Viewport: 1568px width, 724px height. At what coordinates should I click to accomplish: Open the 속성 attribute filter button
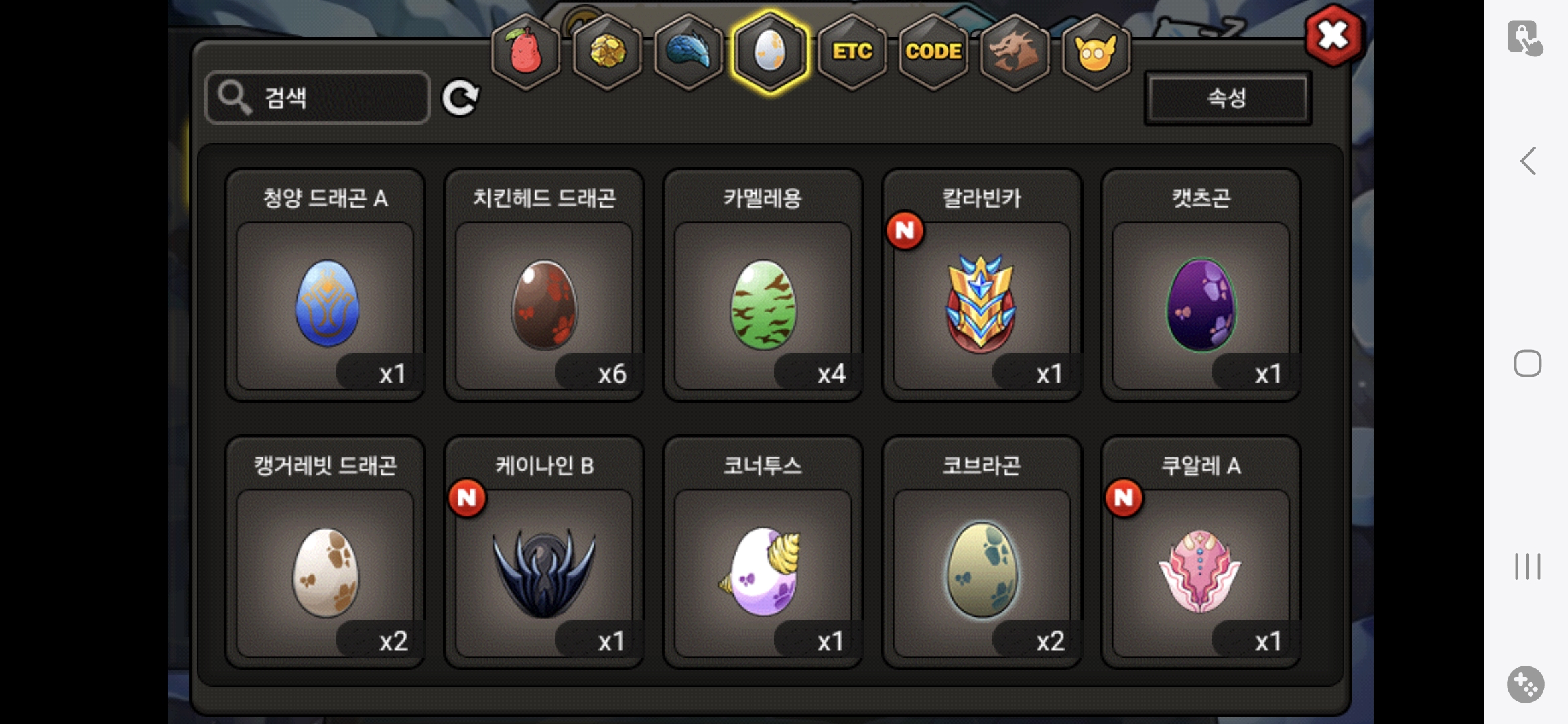1227,98
